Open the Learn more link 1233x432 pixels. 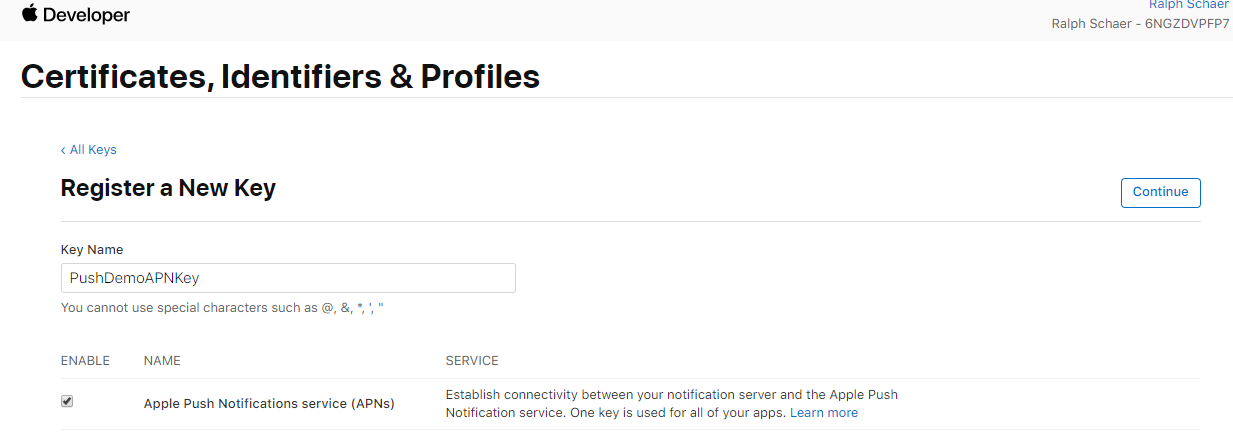pyautogui.click(x=823, y=413)
